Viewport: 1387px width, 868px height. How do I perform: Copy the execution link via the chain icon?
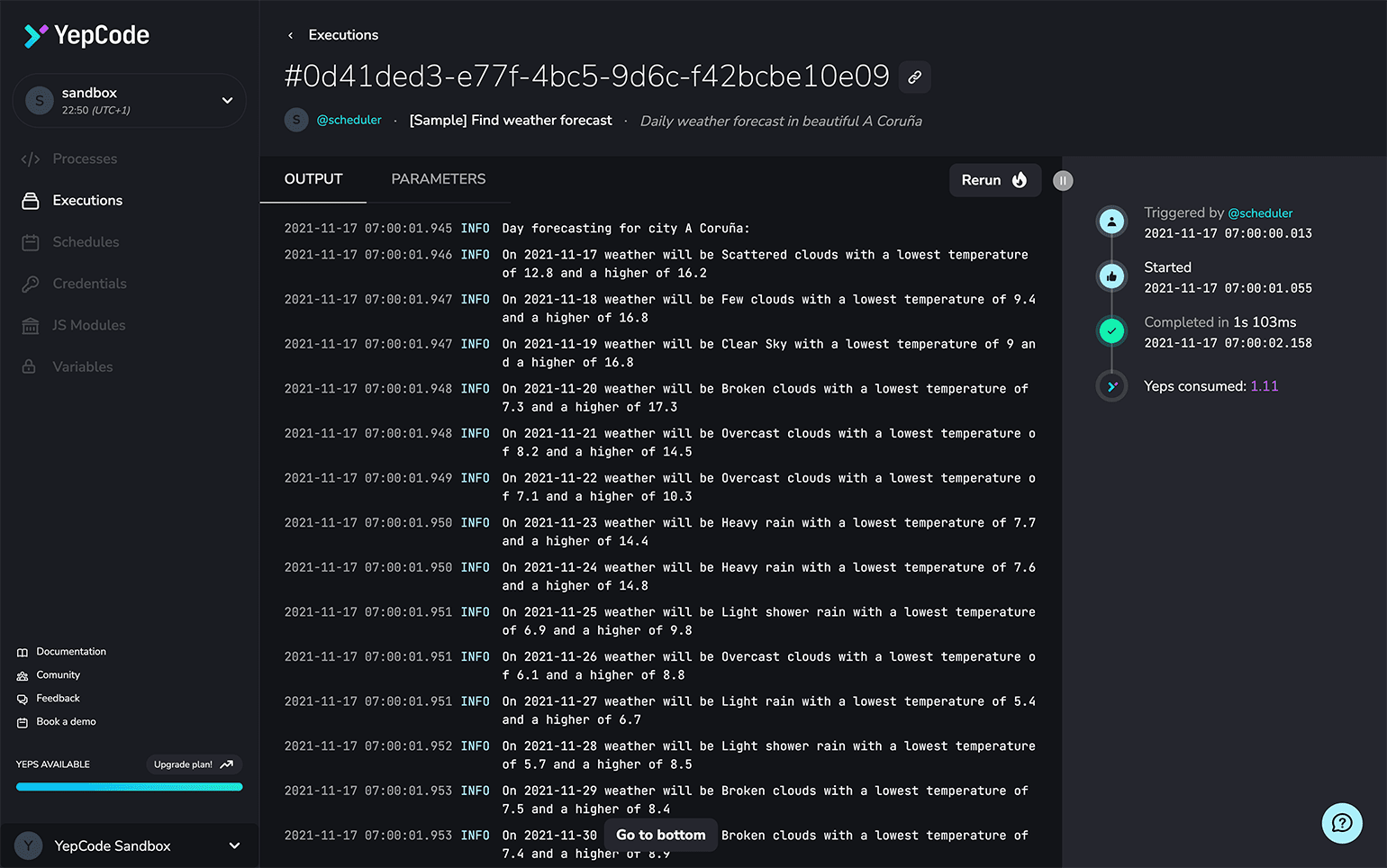[914, 77]
